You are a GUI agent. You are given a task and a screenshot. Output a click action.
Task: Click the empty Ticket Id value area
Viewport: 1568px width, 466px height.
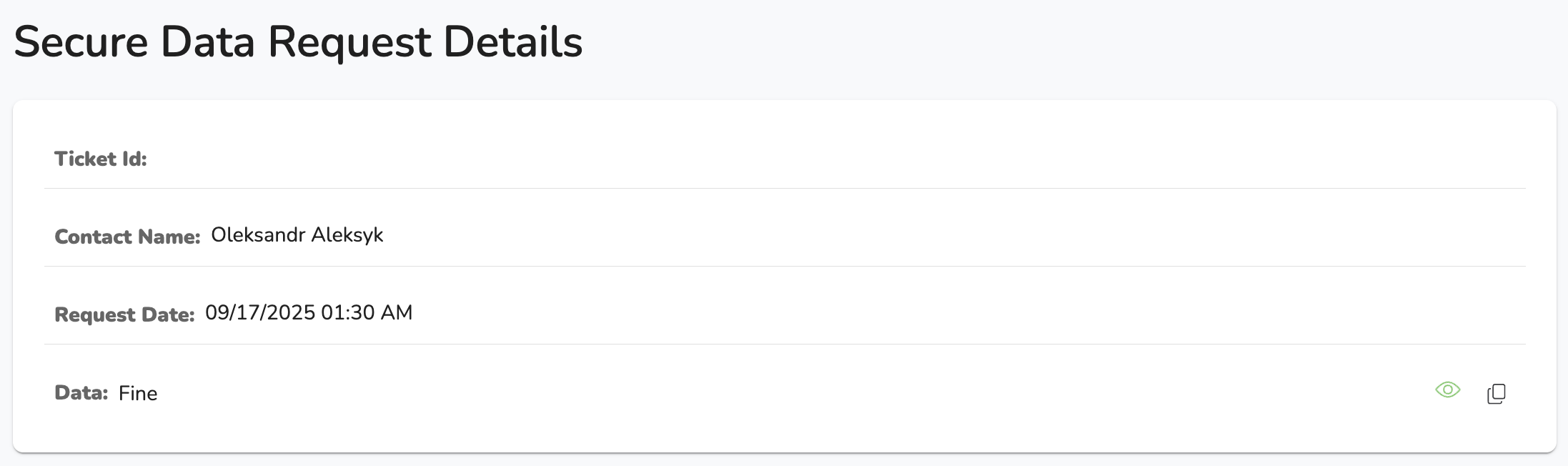pos(836,159)
